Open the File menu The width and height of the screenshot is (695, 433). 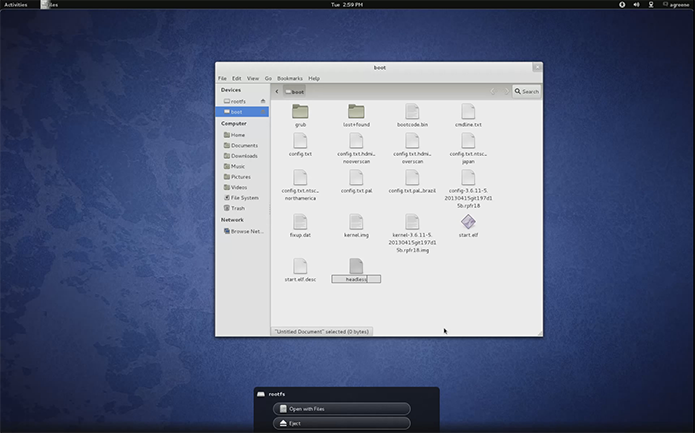(x=222, y=78)
